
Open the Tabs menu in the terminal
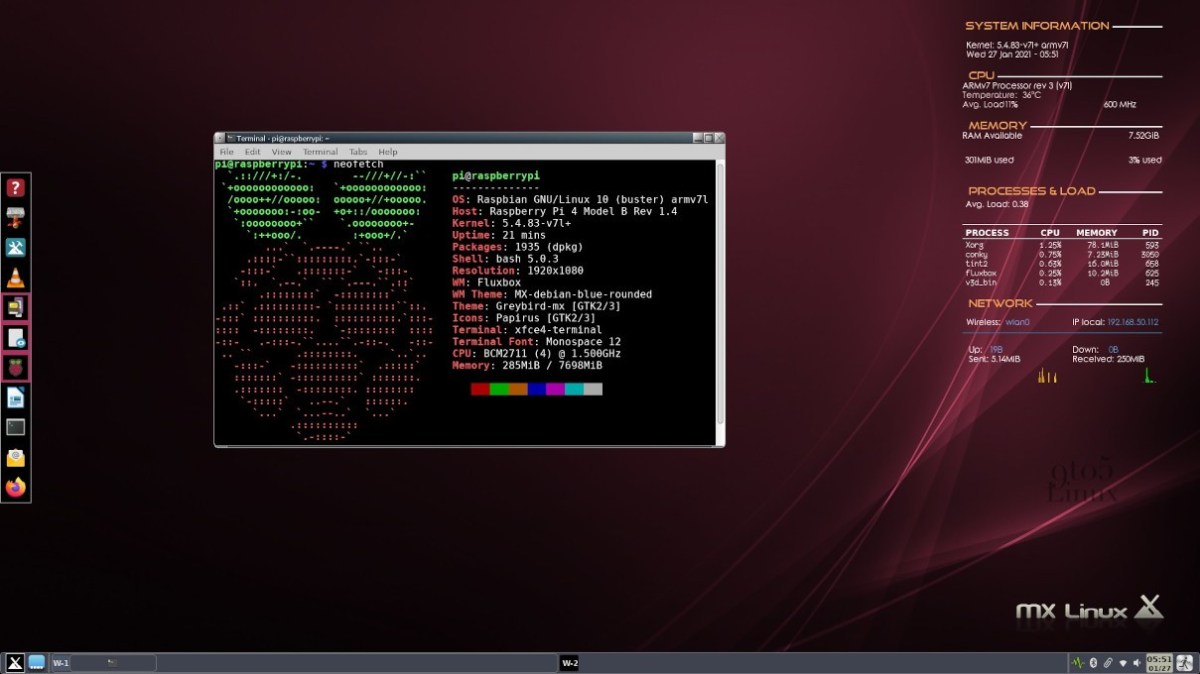358,151
